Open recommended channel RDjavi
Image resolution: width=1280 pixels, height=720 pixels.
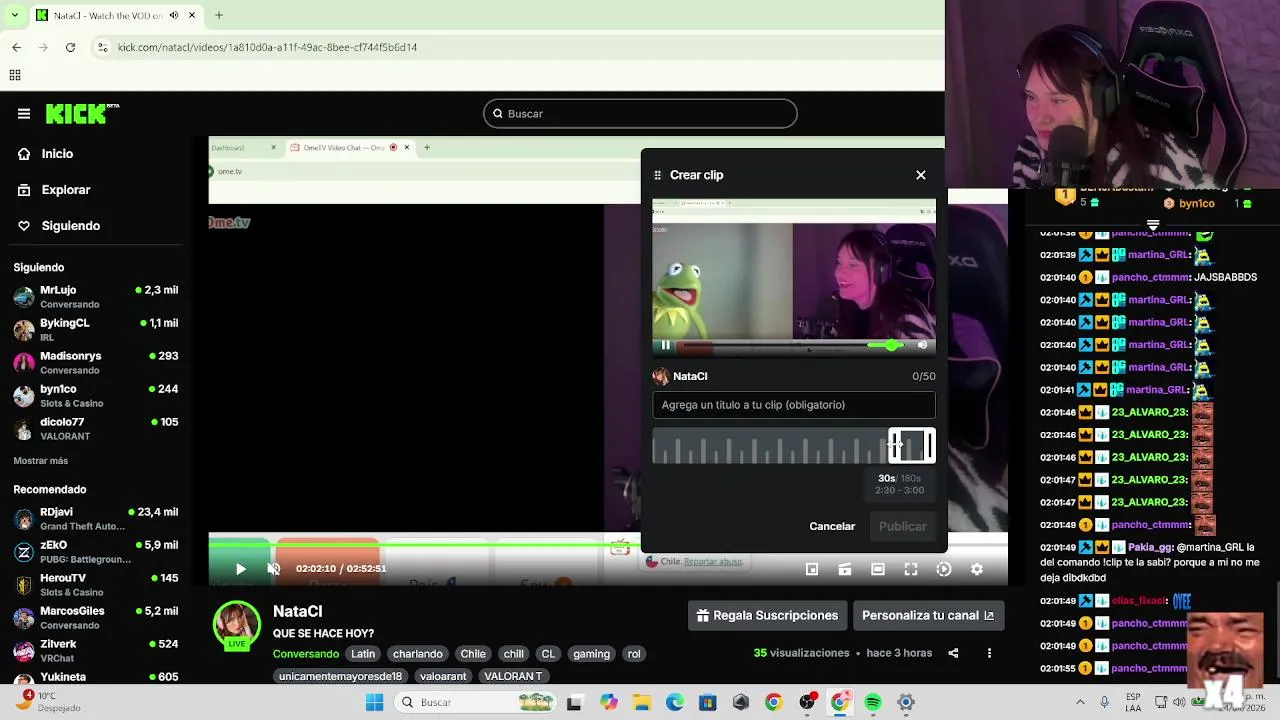point(96,519)
